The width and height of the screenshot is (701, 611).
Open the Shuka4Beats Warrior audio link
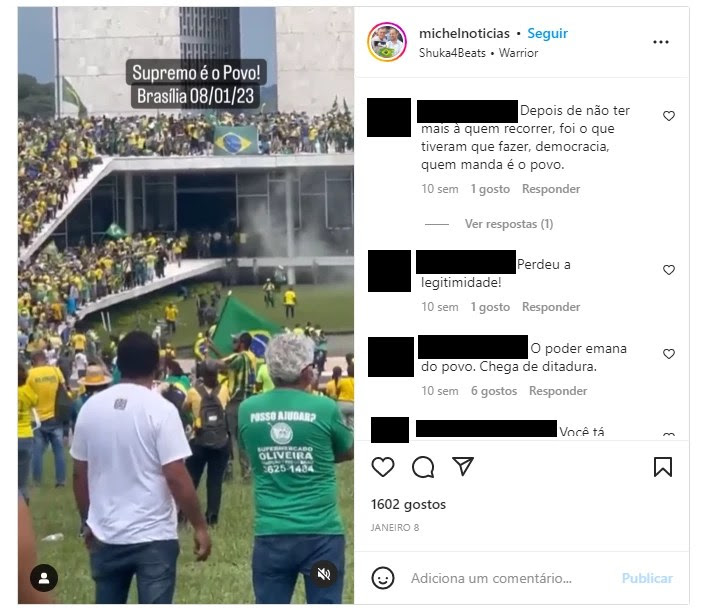pos(478,53)
